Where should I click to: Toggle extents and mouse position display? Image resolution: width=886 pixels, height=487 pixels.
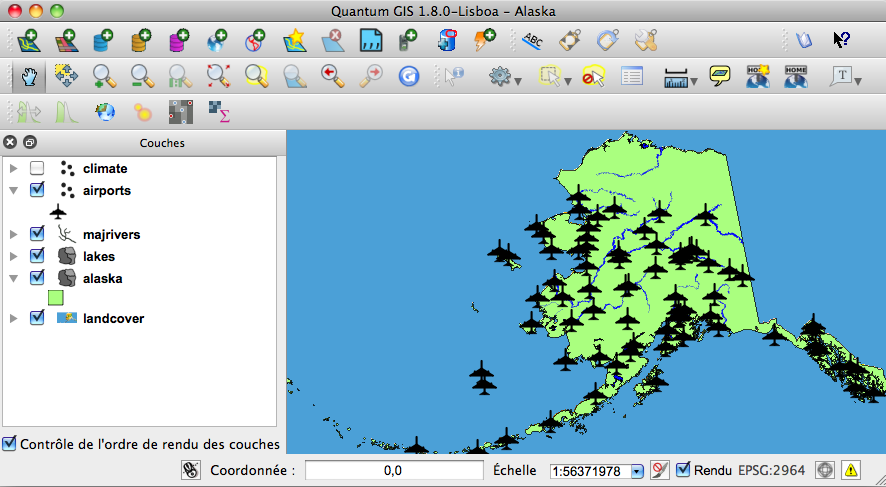click(x=191, y=470)
